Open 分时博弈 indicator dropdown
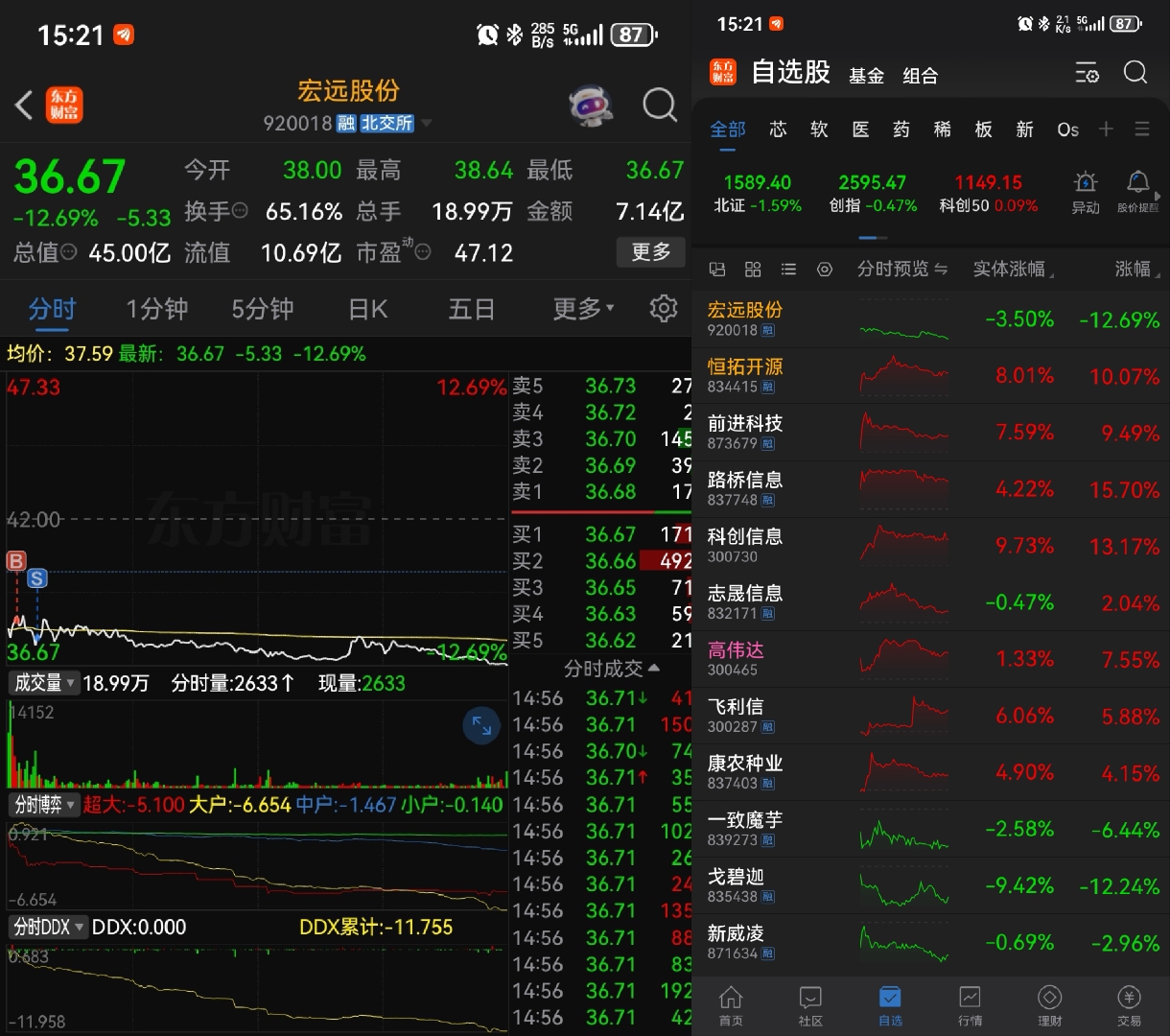The width and height of the screenshot is (1170, 1036). 43,805
